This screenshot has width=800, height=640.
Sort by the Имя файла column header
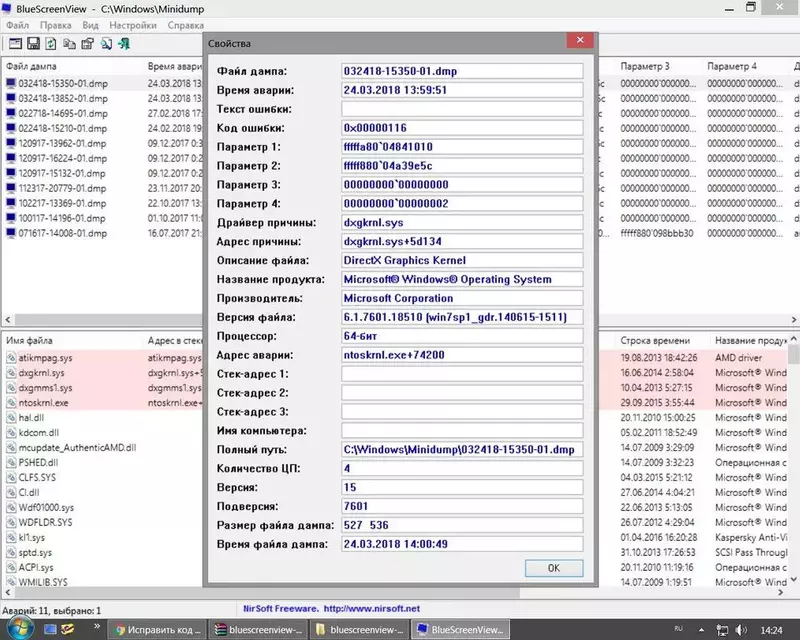pyautogui.click(x=29, y=340)
